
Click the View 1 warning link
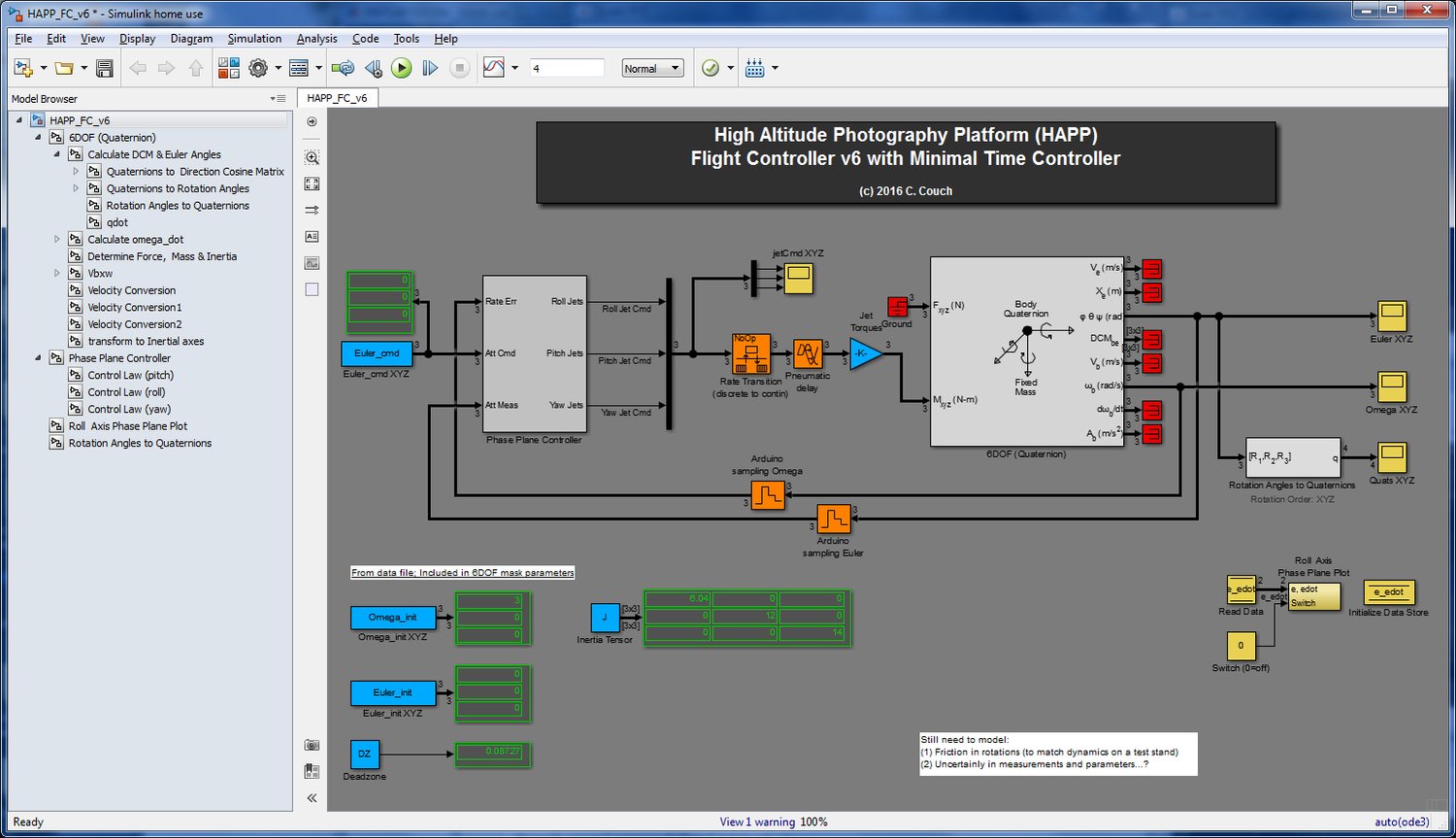pyautogui.click(x=757, y=821)
